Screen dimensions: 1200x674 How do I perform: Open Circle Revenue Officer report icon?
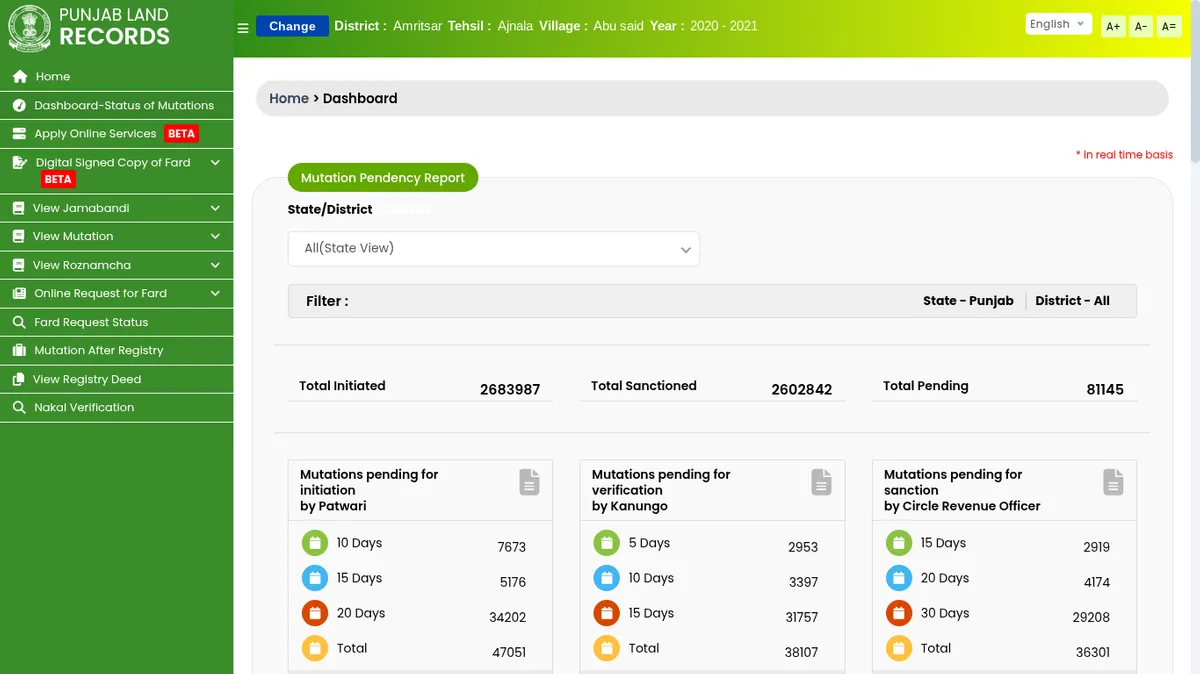(1113, 482)
